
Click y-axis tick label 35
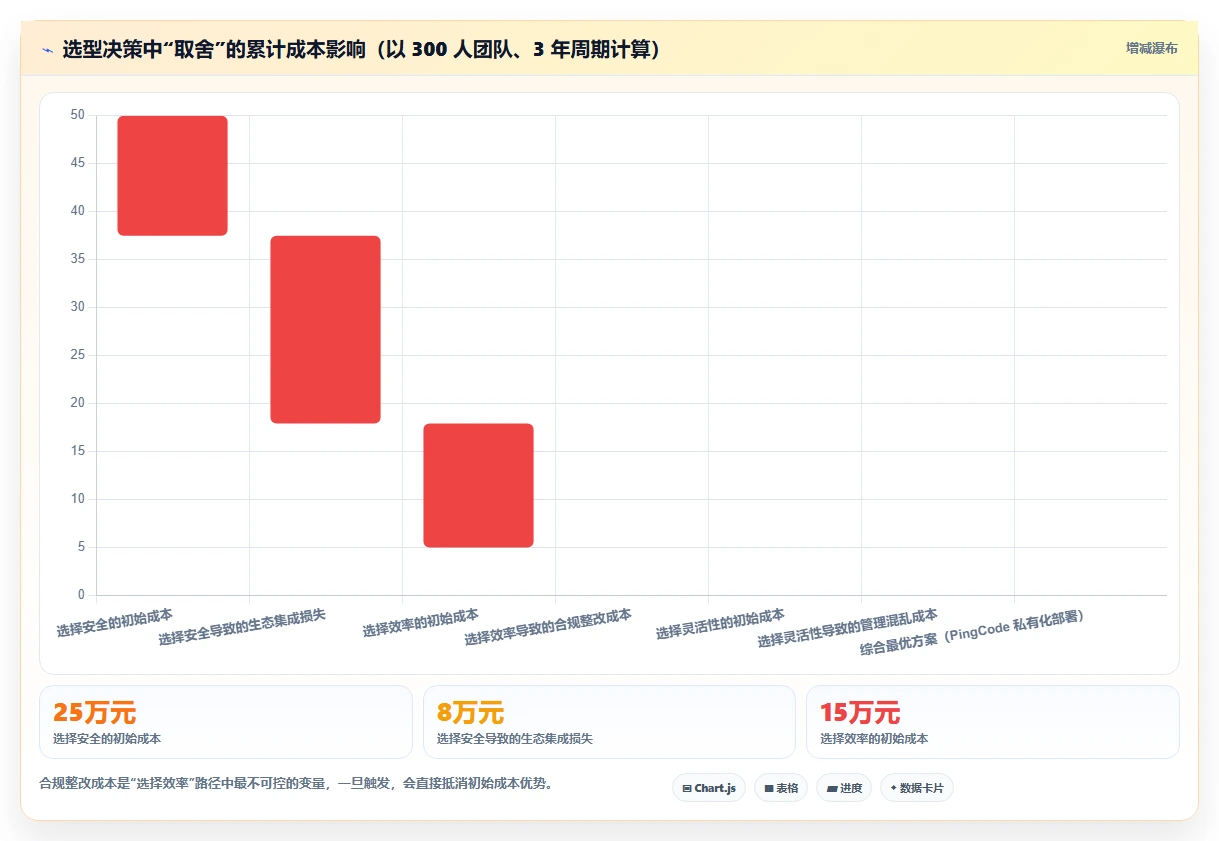pyautogui.click(x=78, y=259)
